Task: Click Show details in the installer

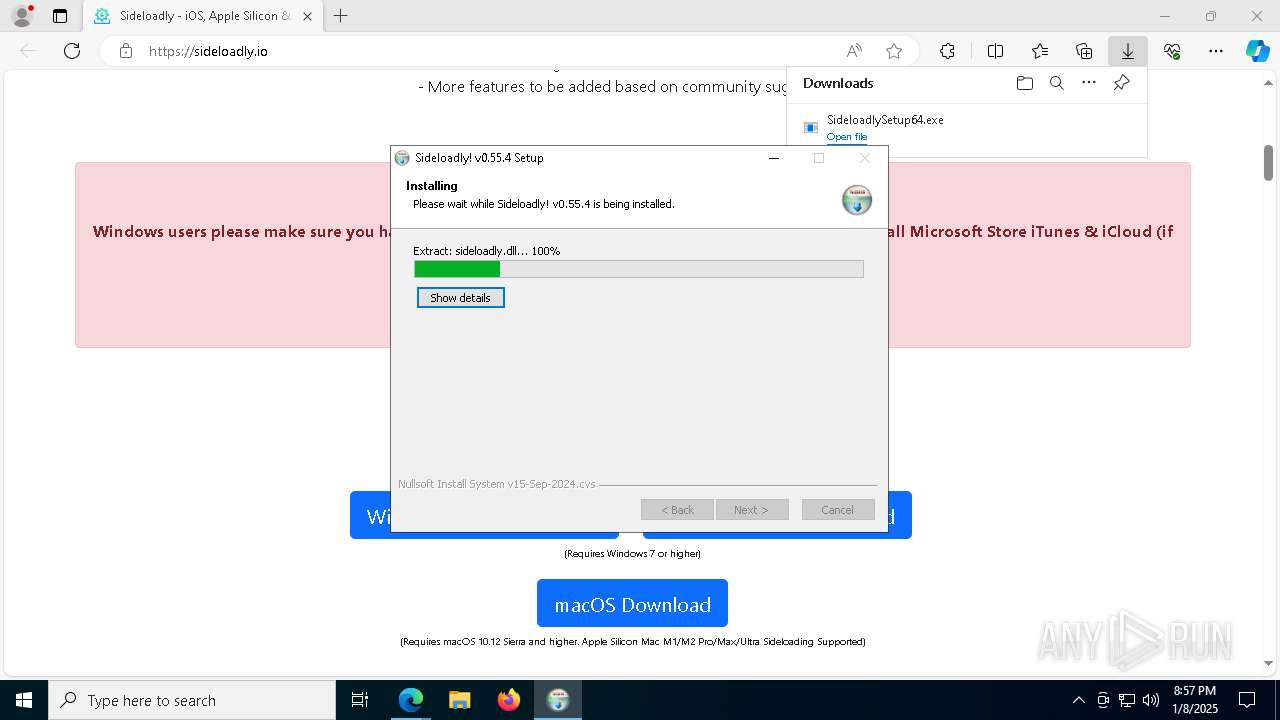Action: [460, 298]
